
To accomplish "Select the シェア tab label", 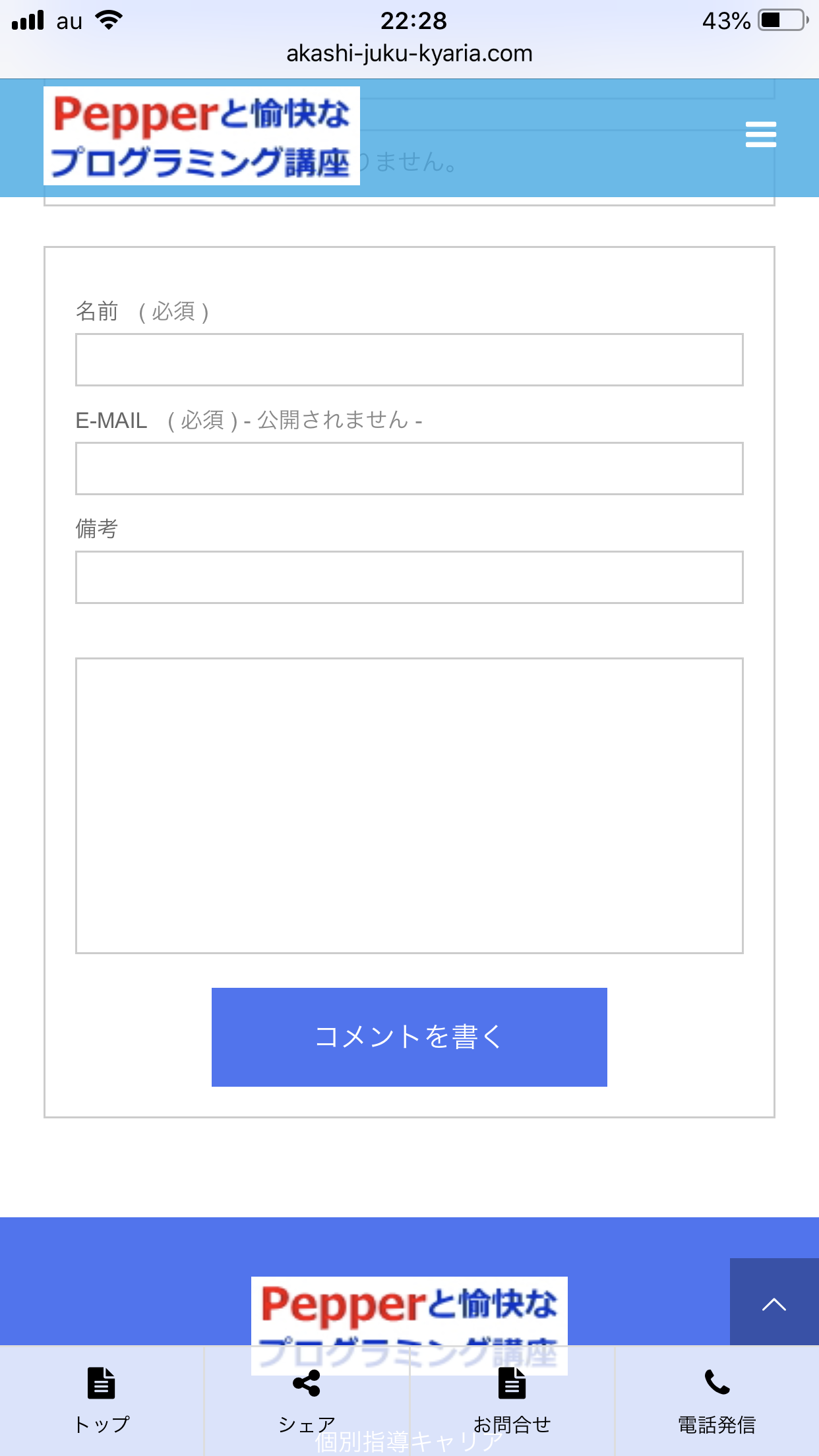I will tap(307, 1425).
